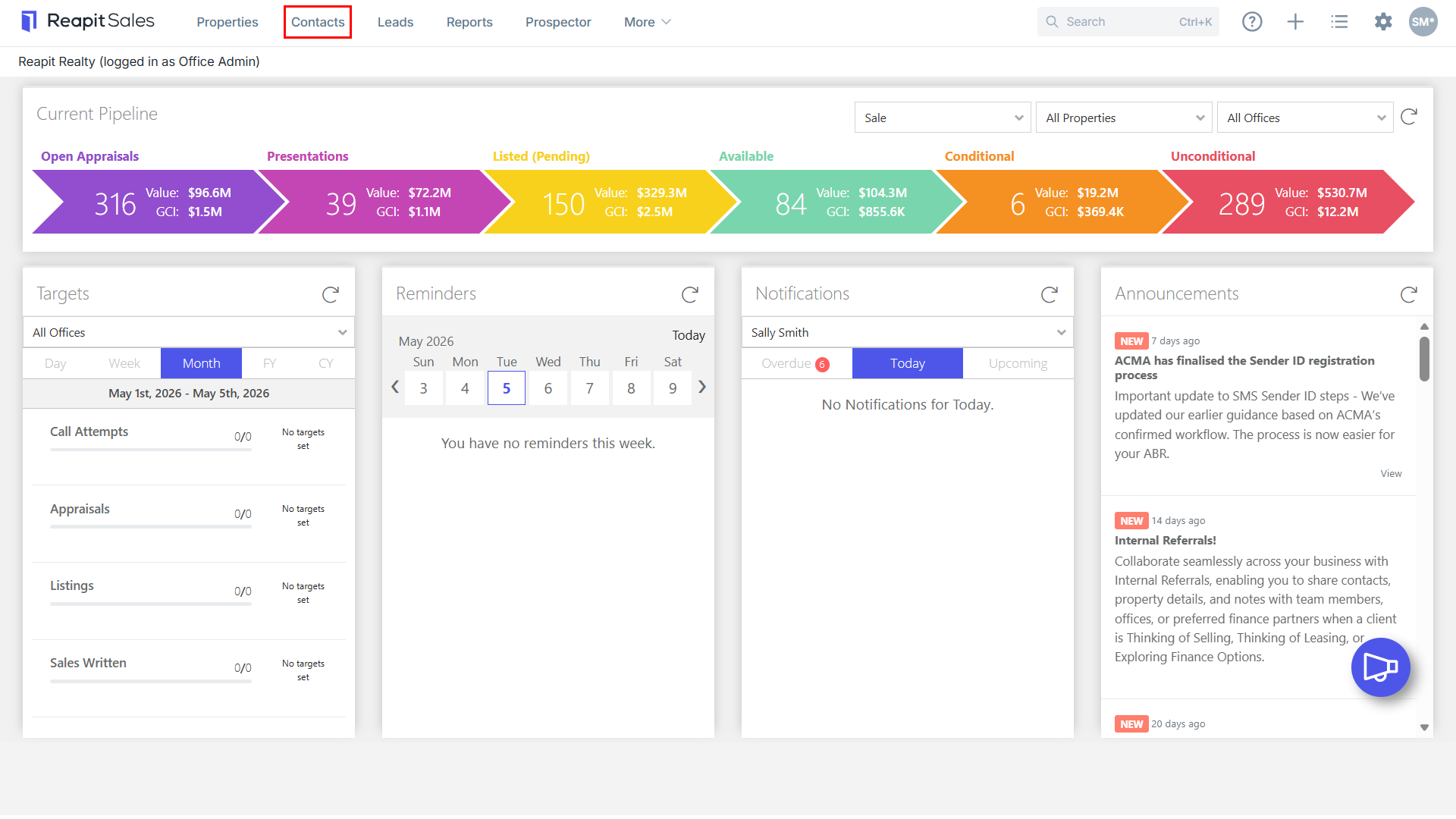Click the search magnifier icon
This screenshot has height=819, width=1456.
point(1052,22)
